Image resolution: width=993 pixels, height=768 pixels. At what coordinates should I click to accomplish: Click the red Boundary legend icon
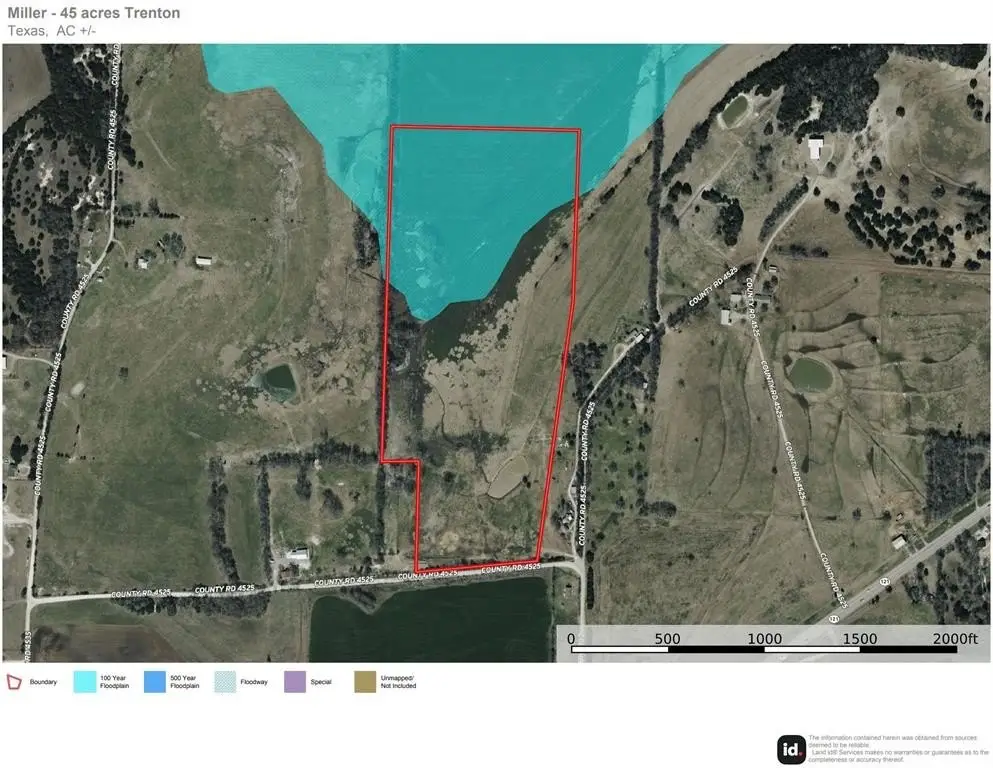tap(14, 682)
